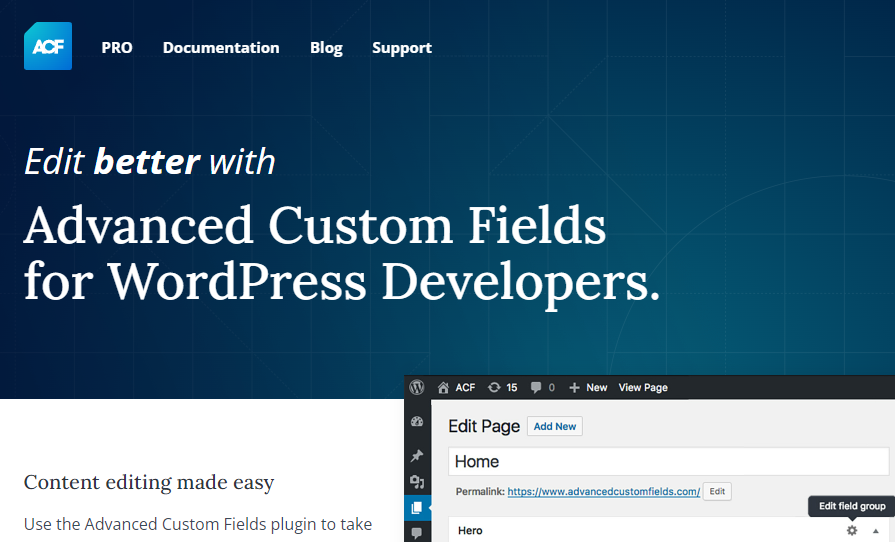Click the Home title input field
The image size is (895, 542).
668,462
